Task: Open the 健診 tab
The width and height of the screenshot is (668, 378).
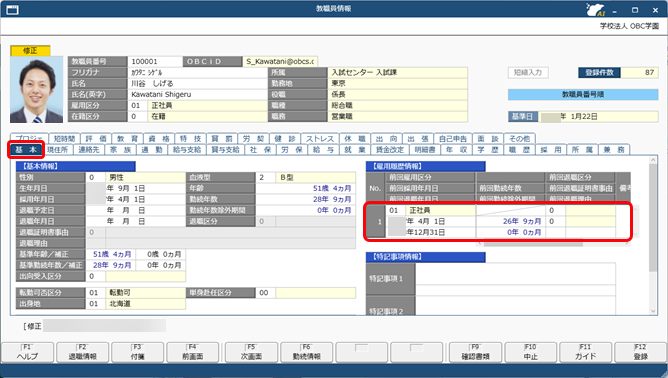Action: click(285, 139)
